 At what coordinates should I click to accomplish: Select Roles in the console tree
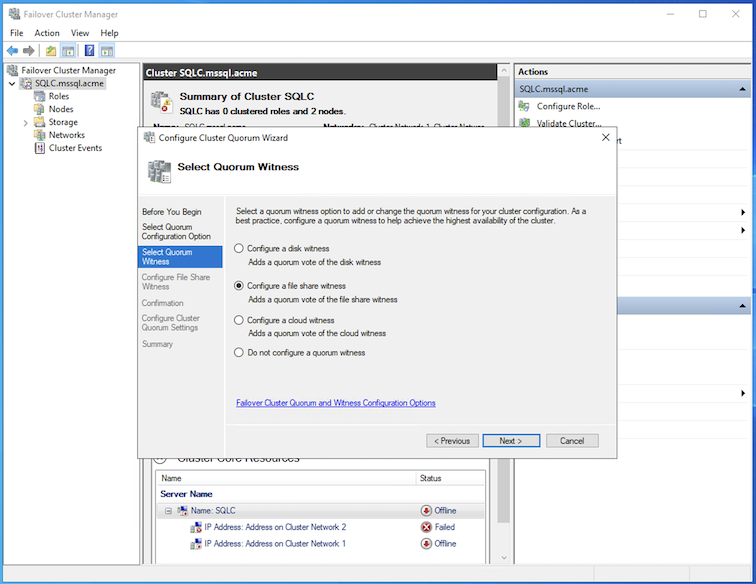(x=59, y=96)
